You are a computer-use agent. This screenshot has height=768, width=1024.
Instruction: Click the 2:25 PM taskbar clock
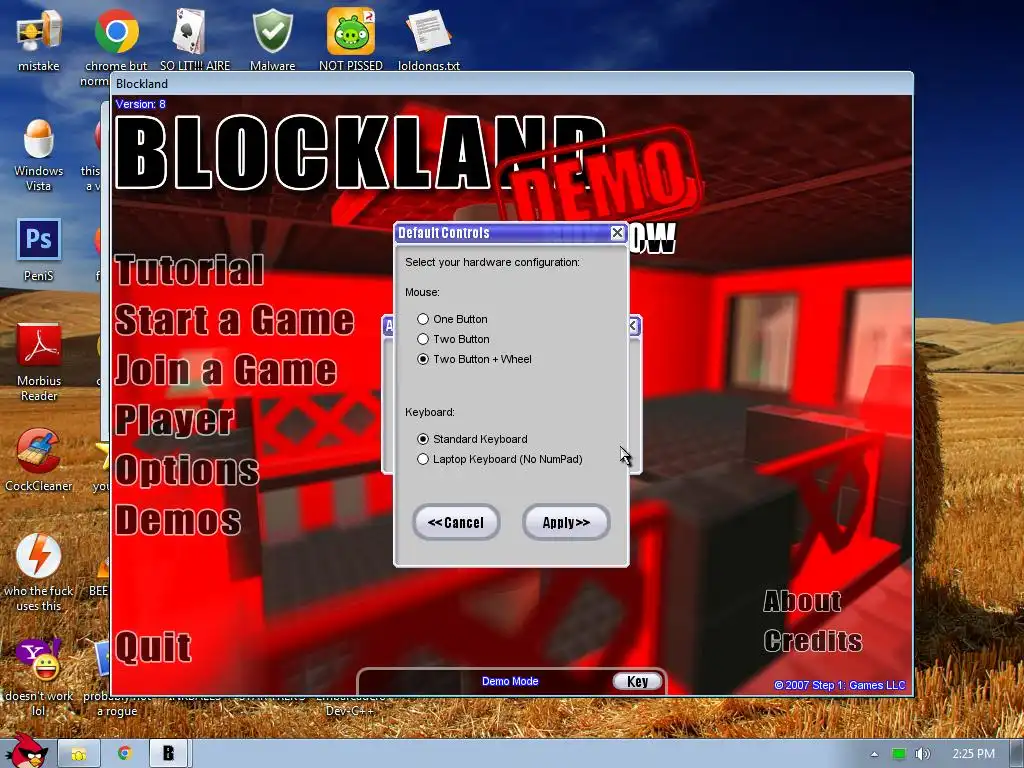coord(973,754)
